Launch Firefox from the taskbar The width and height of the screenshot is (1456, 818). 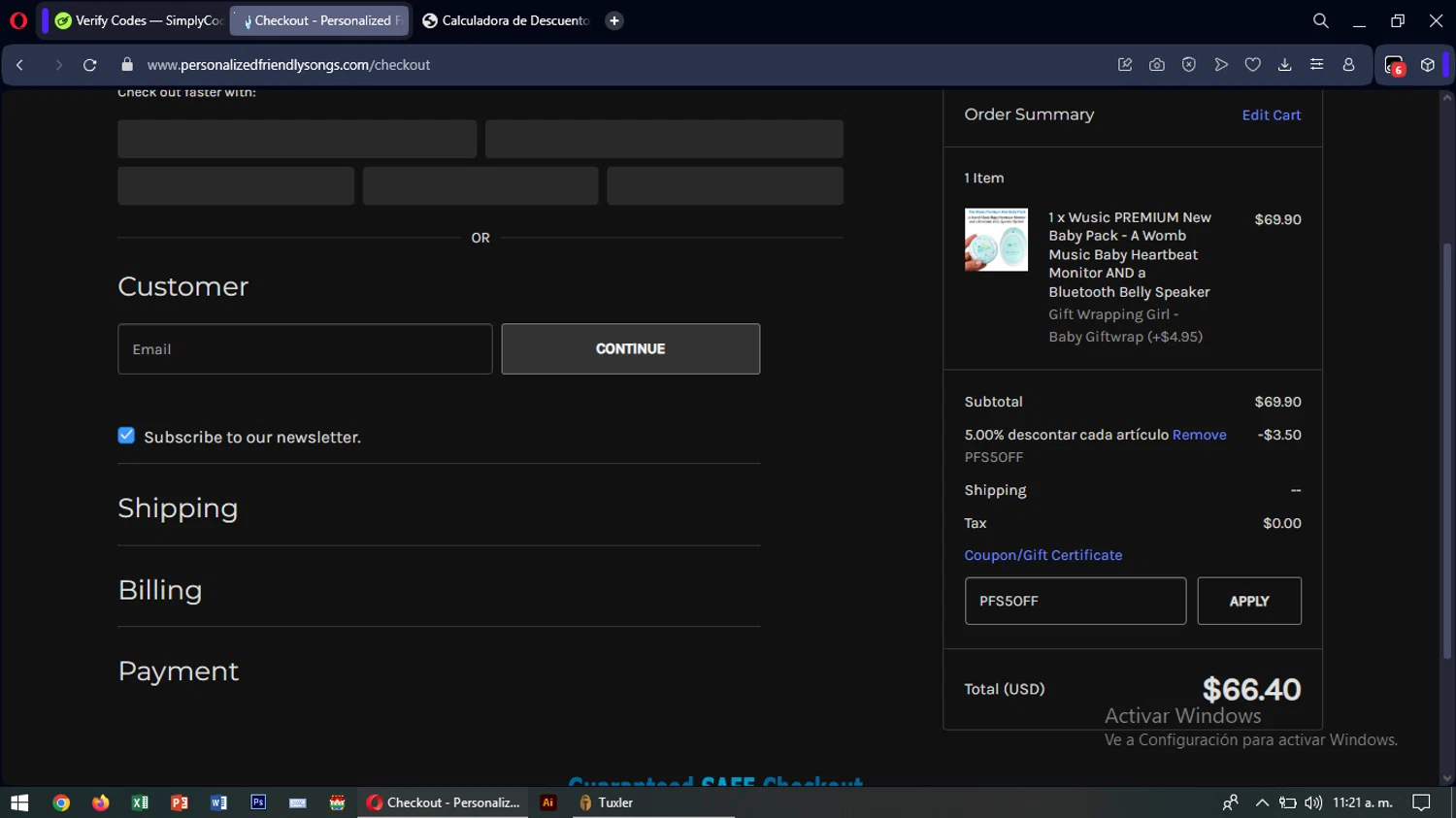coord(101,802)
